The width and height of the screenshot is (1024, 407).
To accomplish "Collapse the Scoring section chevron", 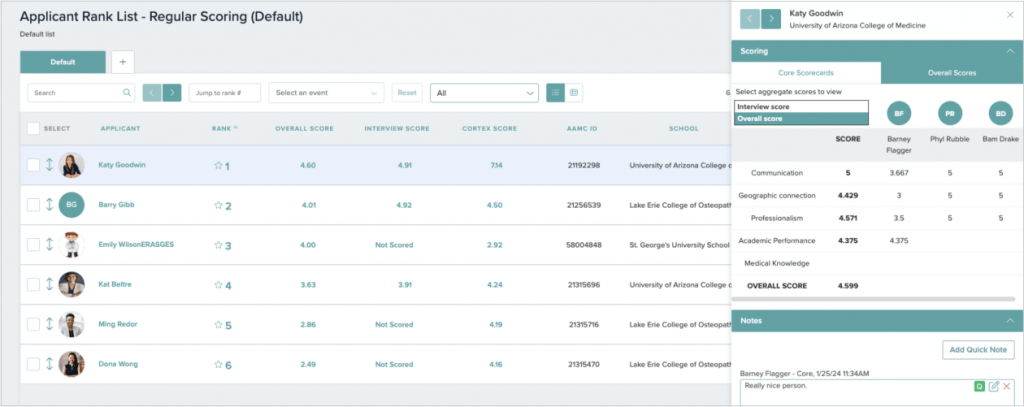I will coord(1008,51).
